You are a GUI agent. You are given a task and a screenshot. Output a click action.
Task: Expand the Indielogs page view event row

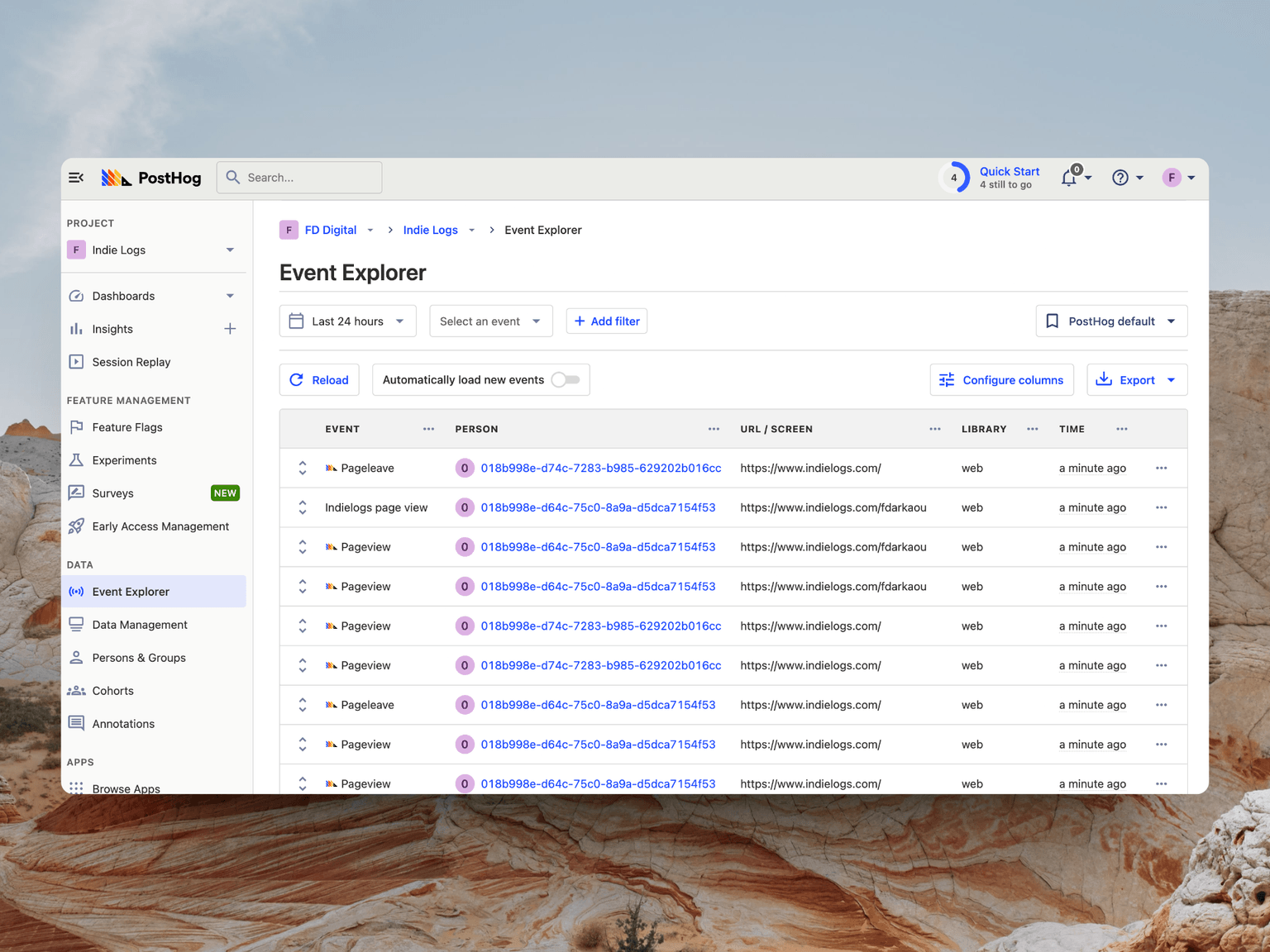coord(303,508)
